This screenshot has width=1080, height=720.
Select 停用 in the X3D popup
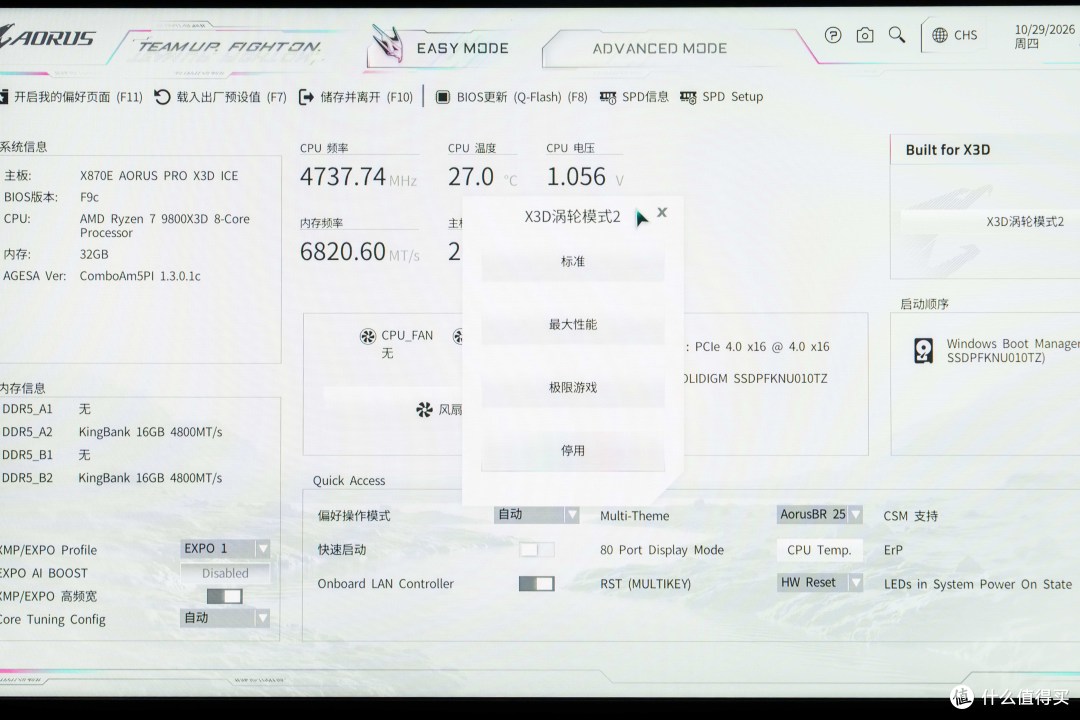[x=572, y=451]
